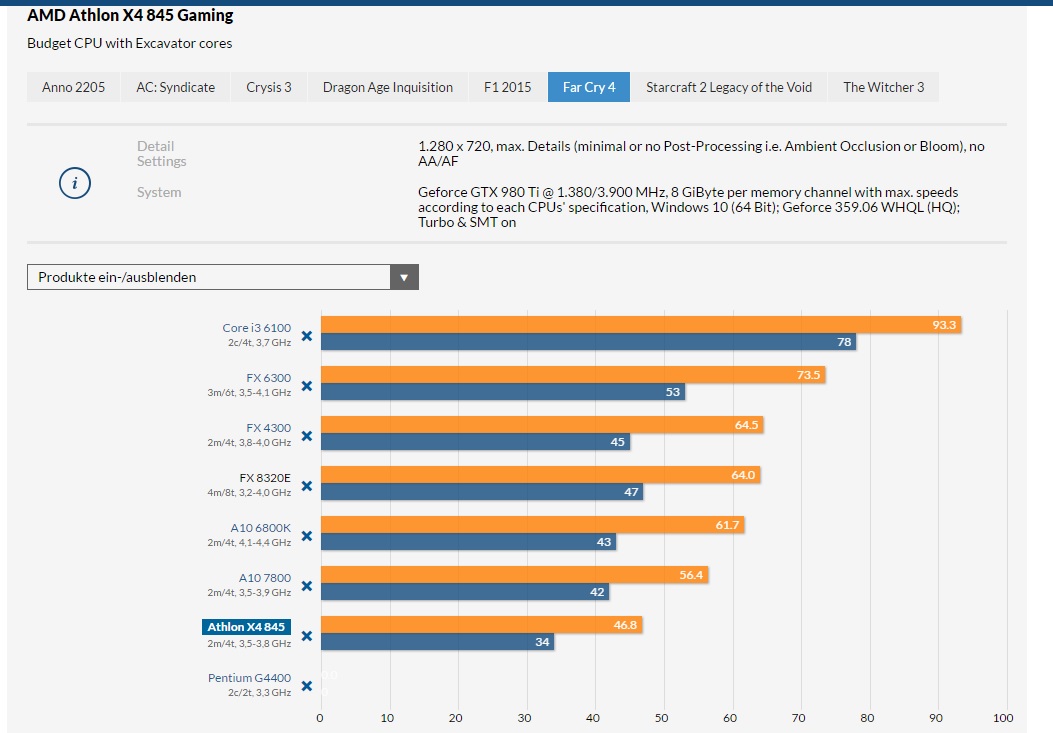Click the Pentium G4400 label
Viewport: 1053px width, 733px height.
pos(249,678)
